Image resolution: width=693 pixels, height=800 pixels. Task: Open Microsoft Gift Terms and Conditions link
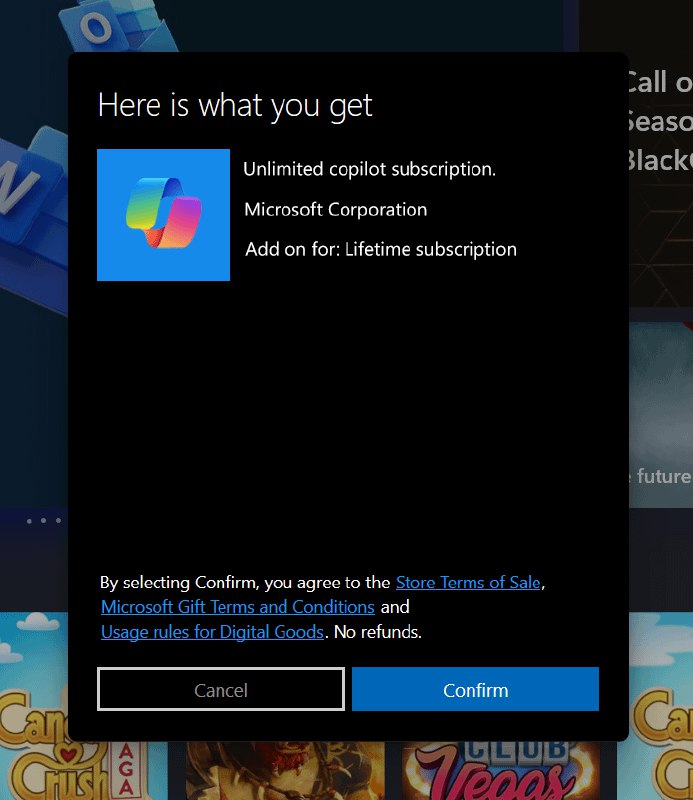tap(238, 607)
